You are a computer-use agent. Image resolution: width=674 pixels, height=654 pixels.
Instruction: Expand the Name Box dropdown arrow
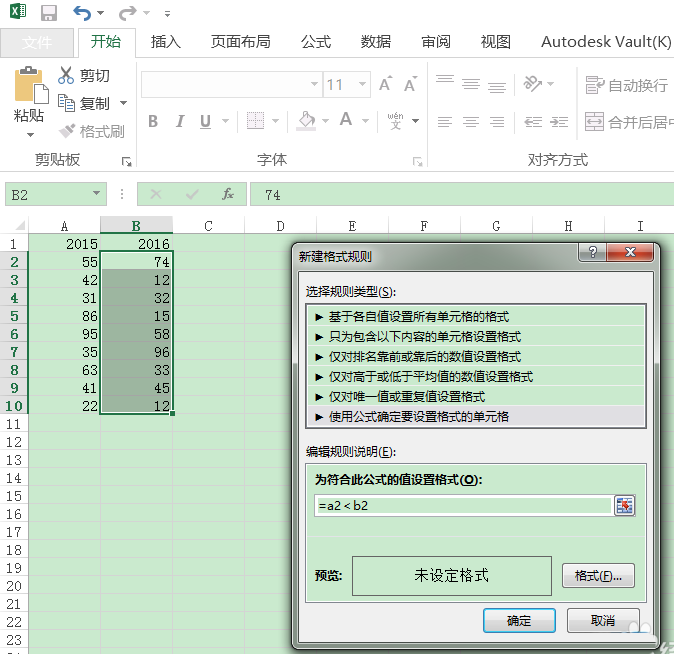tap(96, 193)
